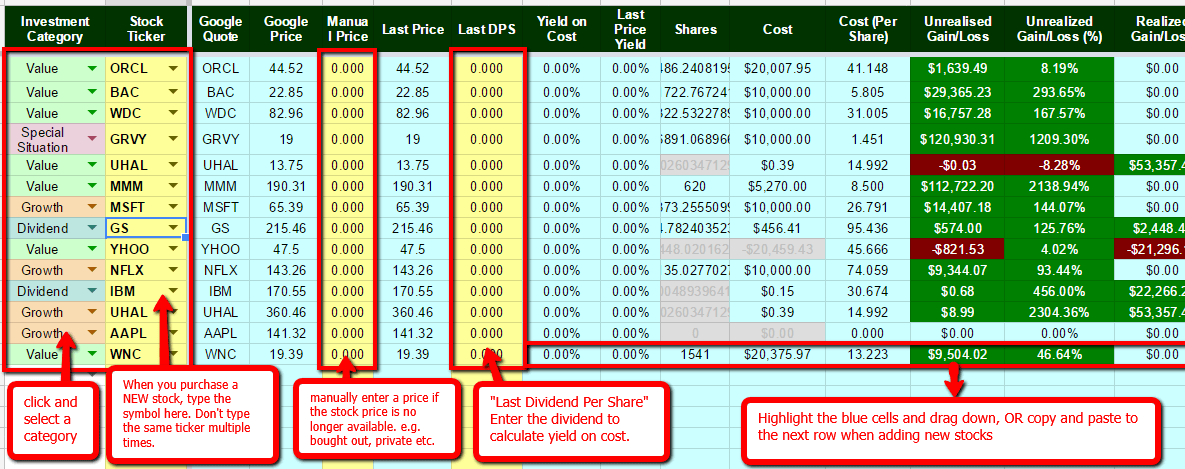Open the Growth dropdown in the MSFT row
Screen dimensions: 1185x469
[x=92, y=207]
